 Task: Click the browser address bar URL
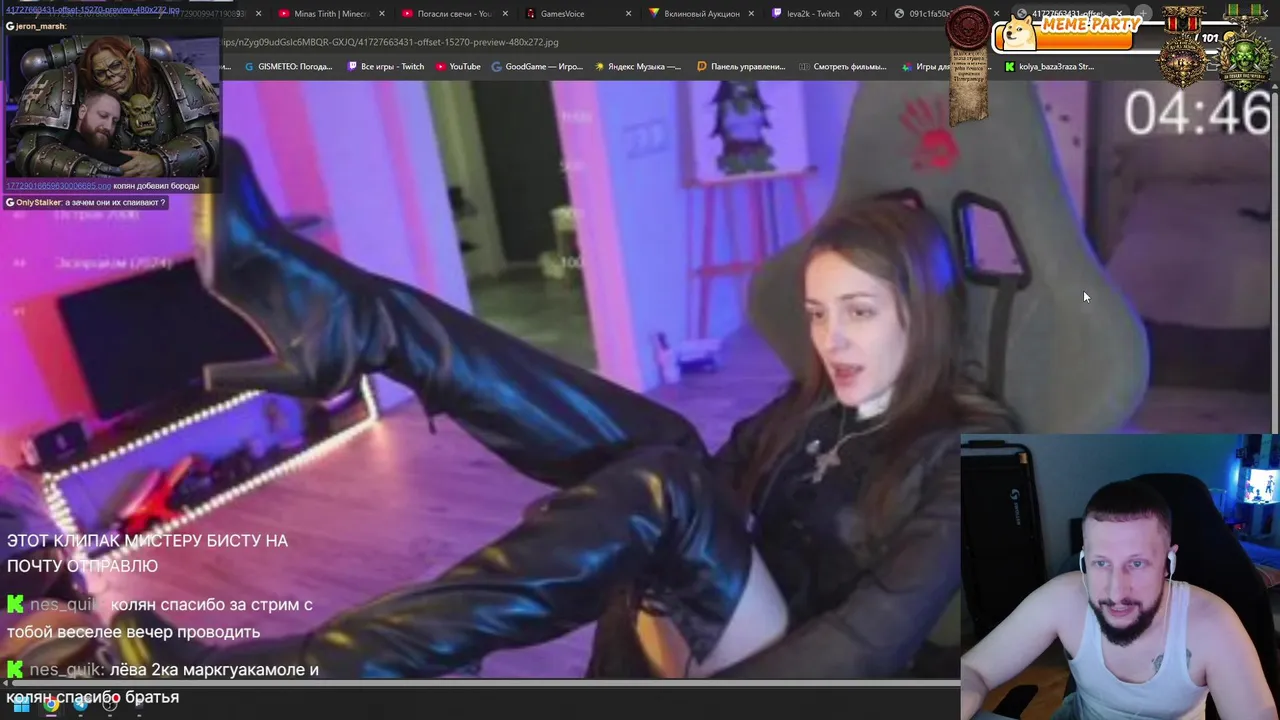click(x=390, y=42)
